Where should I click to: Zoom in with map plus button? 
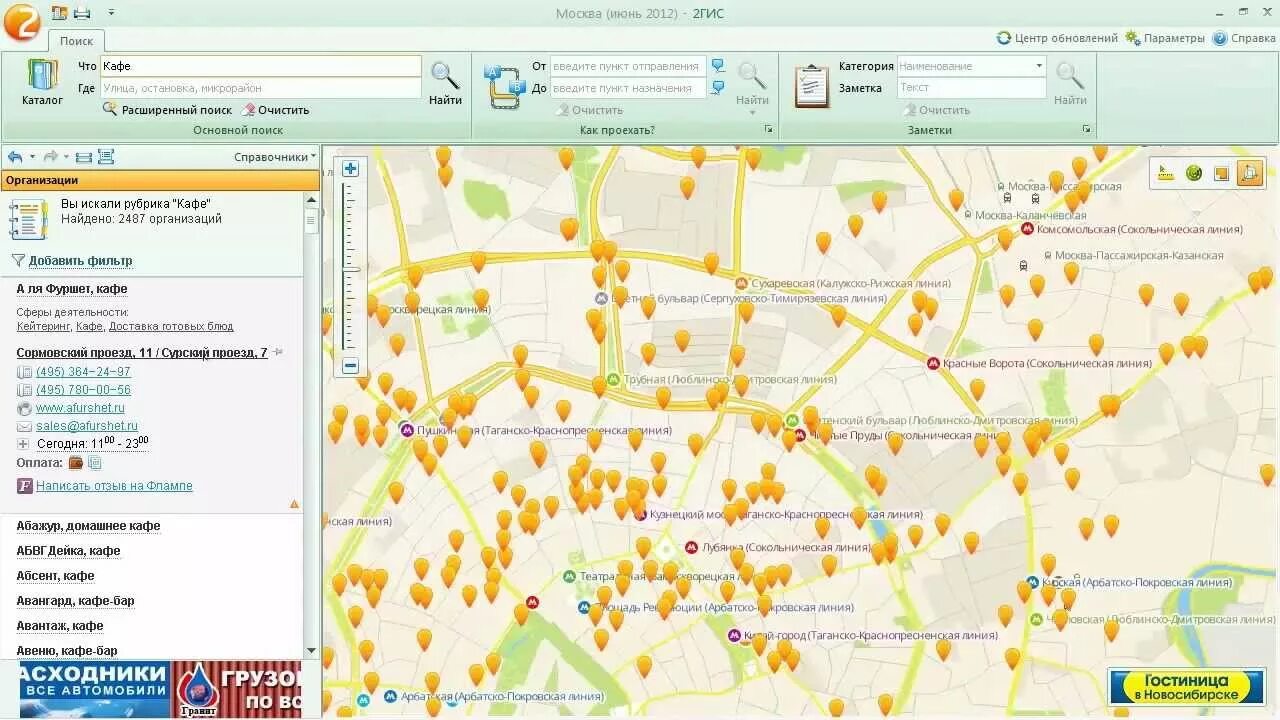(x=350, y=169)
